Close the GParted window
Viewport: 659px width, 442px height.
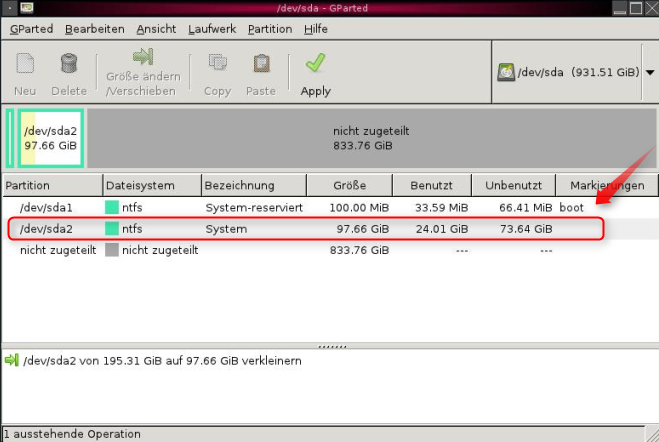coord(652,8)
